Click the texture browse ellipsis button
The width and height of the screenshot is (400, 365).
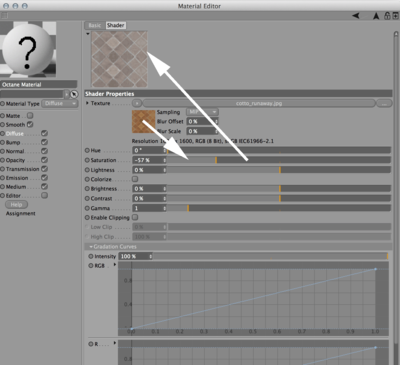pyautogui.click(x=384, y=103)
